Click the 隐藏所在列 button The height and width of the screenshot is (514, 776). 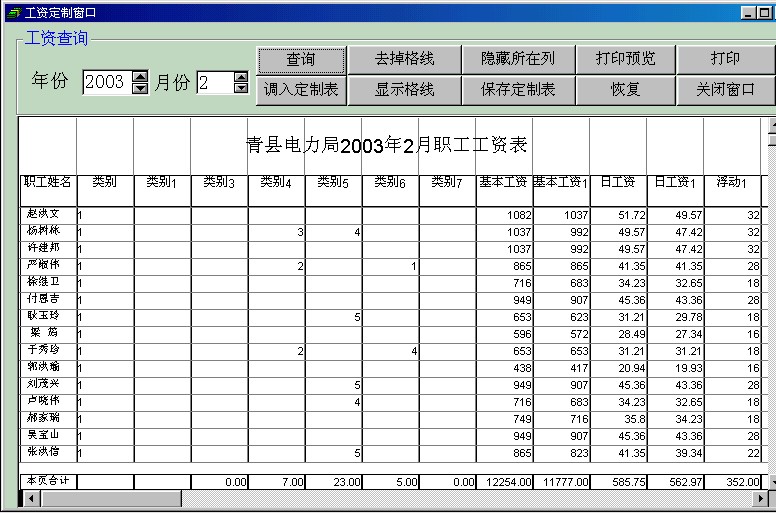[518, 60]
